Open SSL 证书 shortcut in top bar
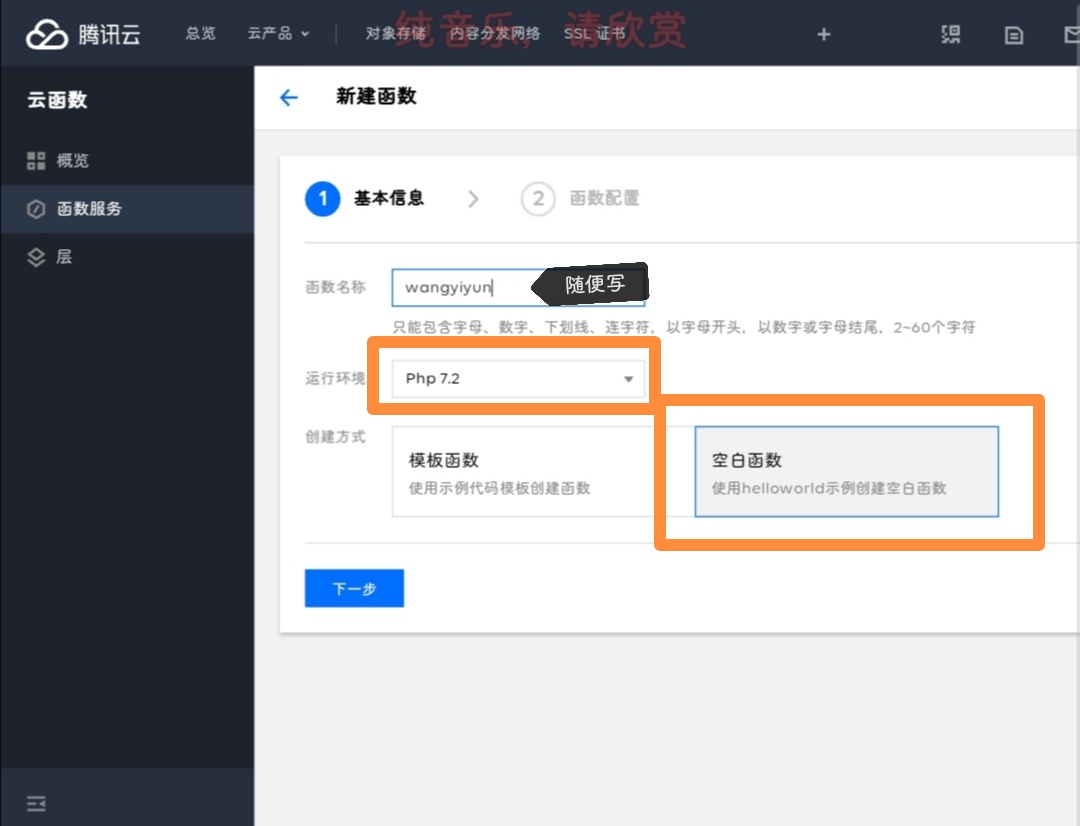The height and width of the screenshot is (826, 1080). (594, 33)
